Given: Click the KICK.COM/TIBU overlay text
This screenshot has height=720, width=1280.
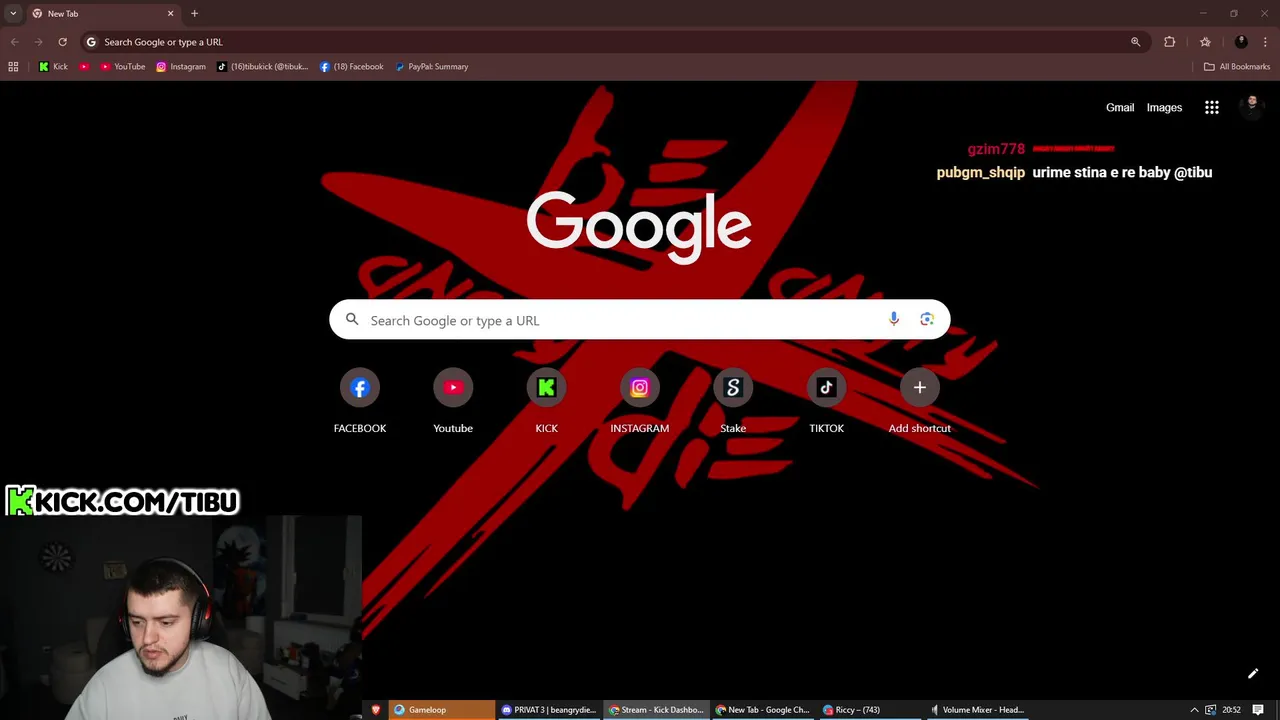Looking at the screenshot, I should point(122,501).
